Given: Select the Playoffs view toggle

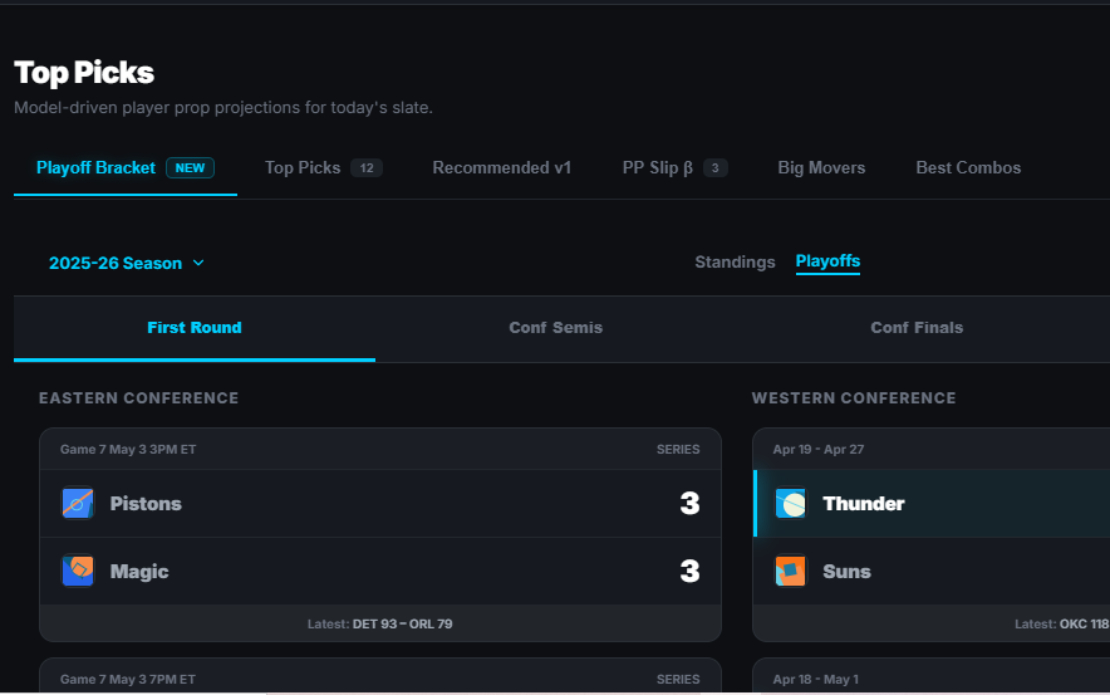Looking at the screenshot, I should [x=828, y=261].
